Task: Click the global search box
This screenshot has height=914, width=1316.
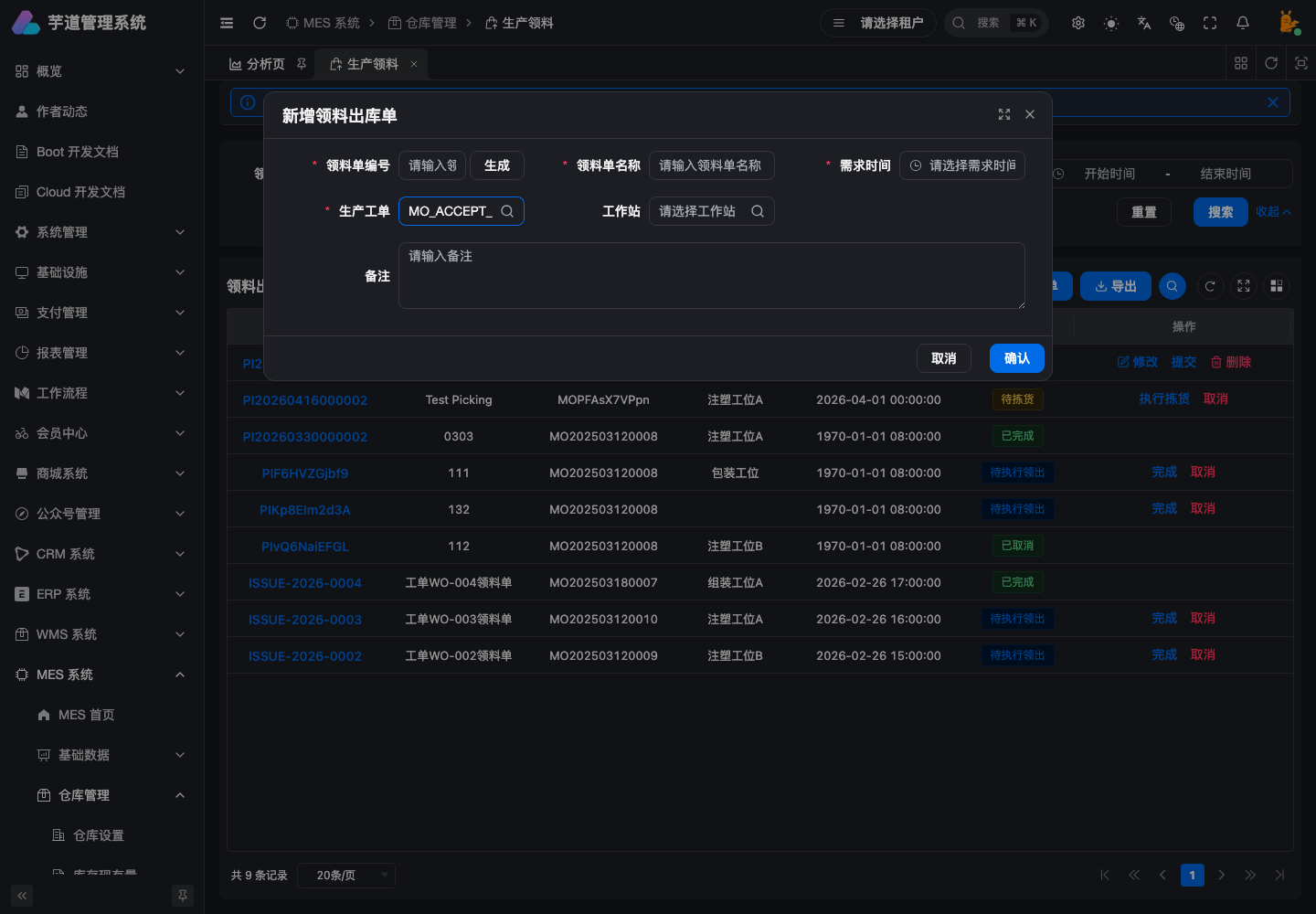Action: pos(996,23)
